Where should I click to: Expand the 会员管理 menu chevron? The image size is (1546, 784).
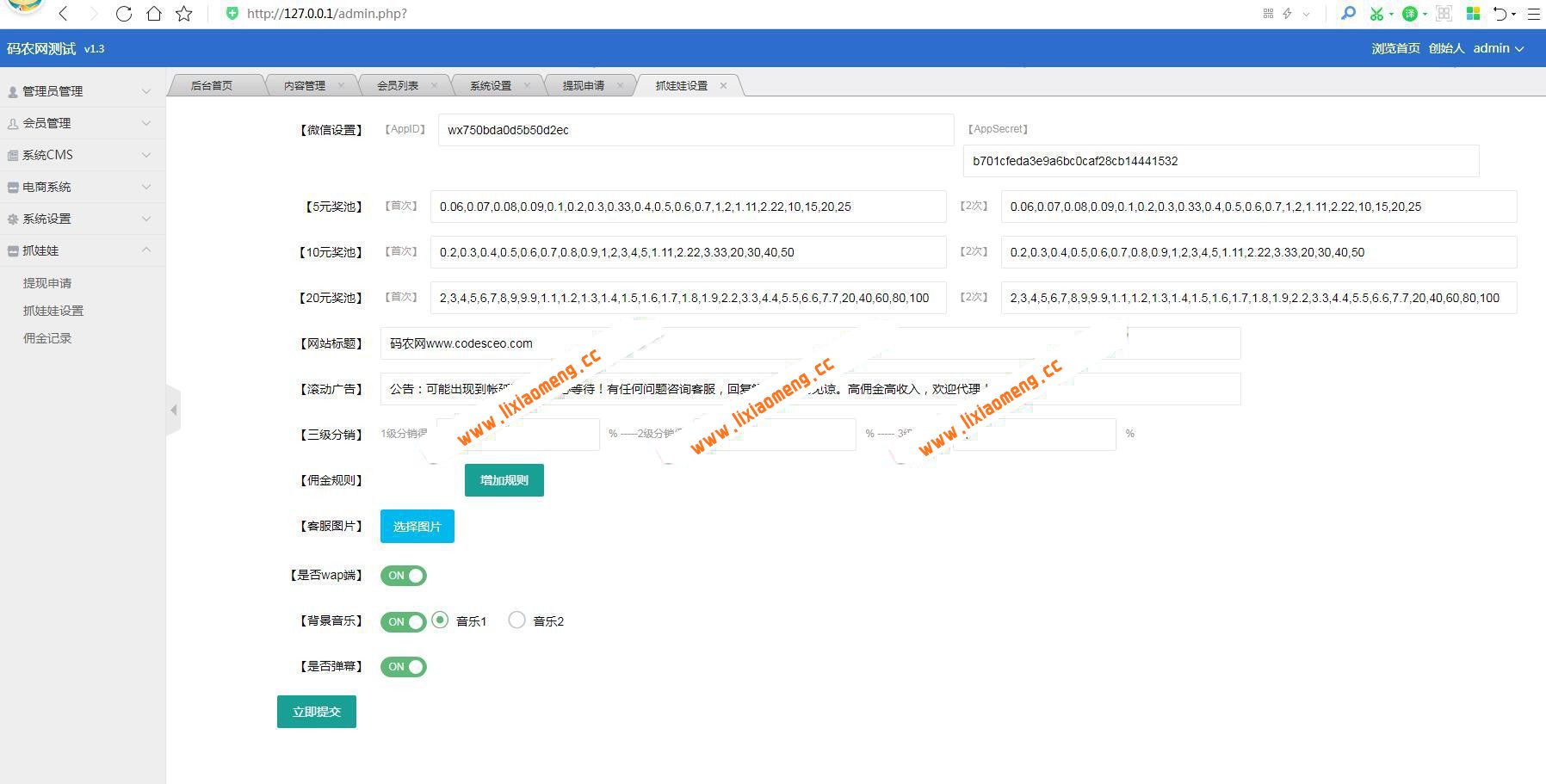[x=146, y=122]
